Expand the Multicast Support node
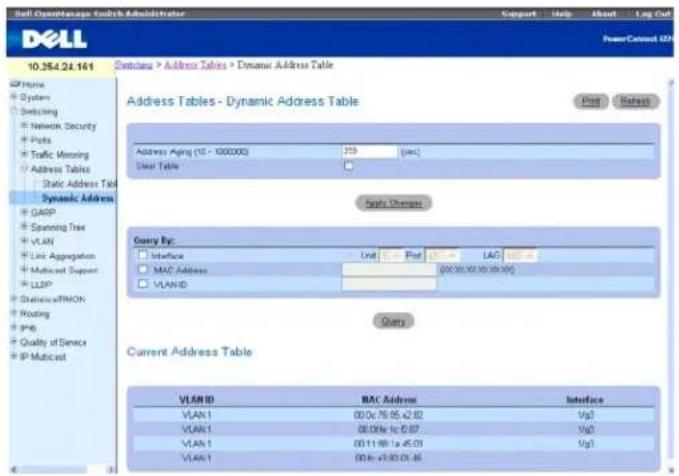This screenshot has height=476, width=679. (24, 270)
